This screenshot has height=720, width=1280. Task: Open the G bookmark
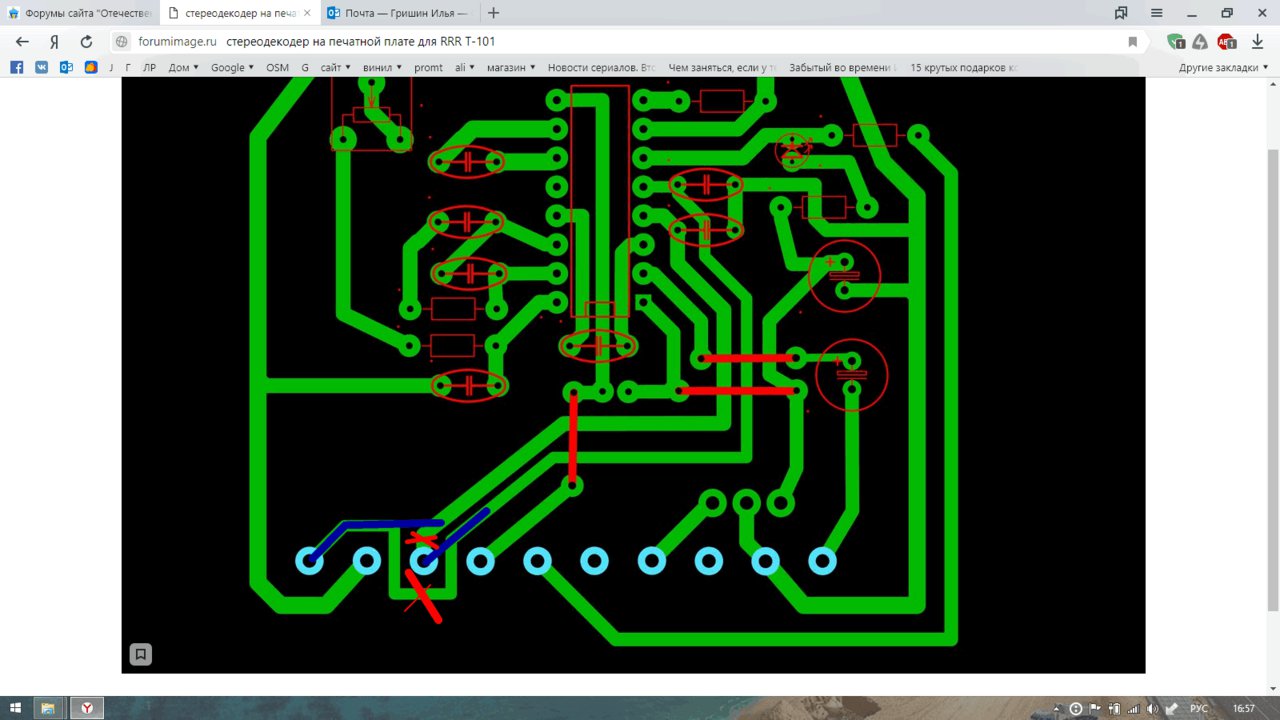304,67
